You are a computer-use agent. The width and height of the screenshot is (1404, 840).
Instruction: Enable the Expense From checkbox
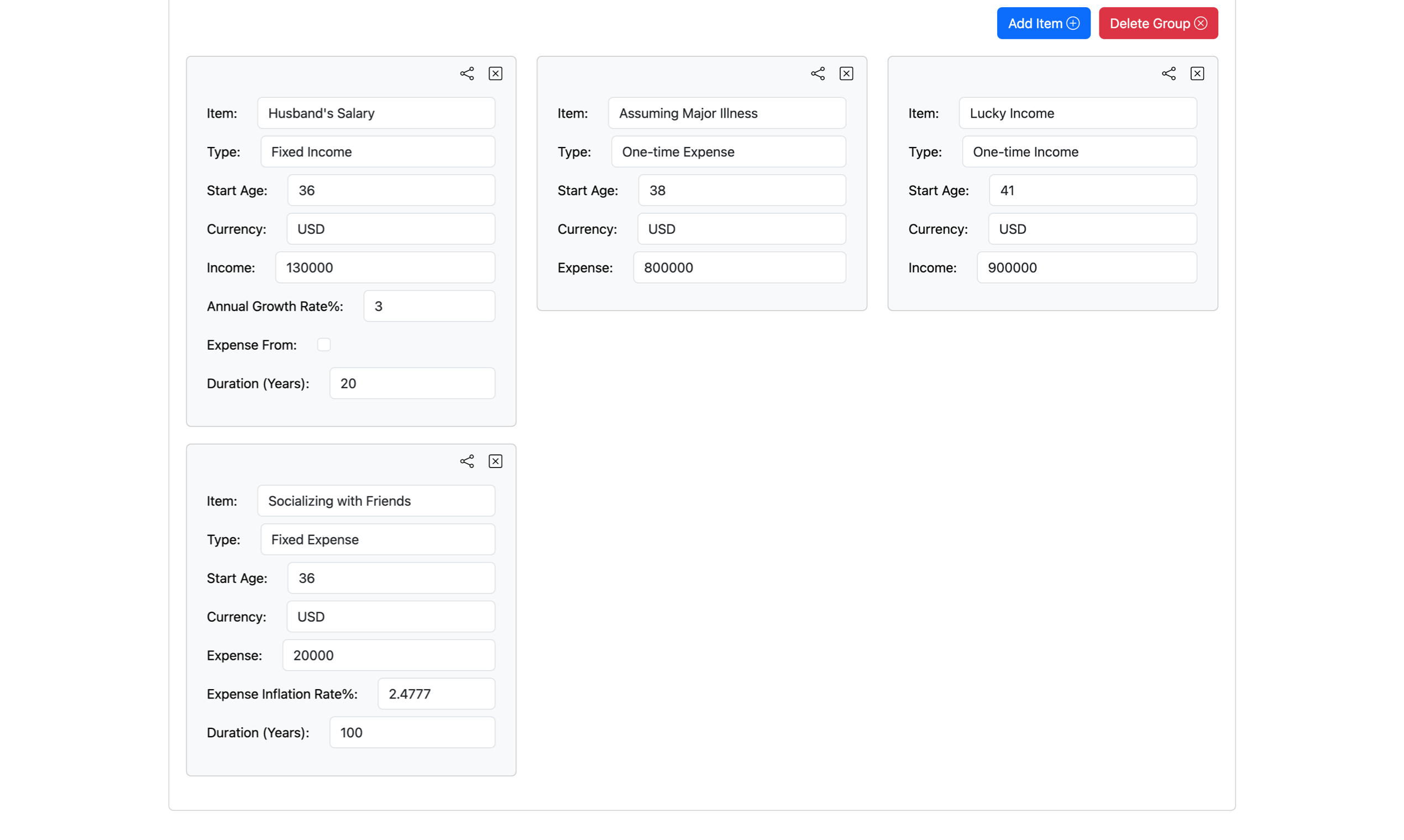point(324,345)
